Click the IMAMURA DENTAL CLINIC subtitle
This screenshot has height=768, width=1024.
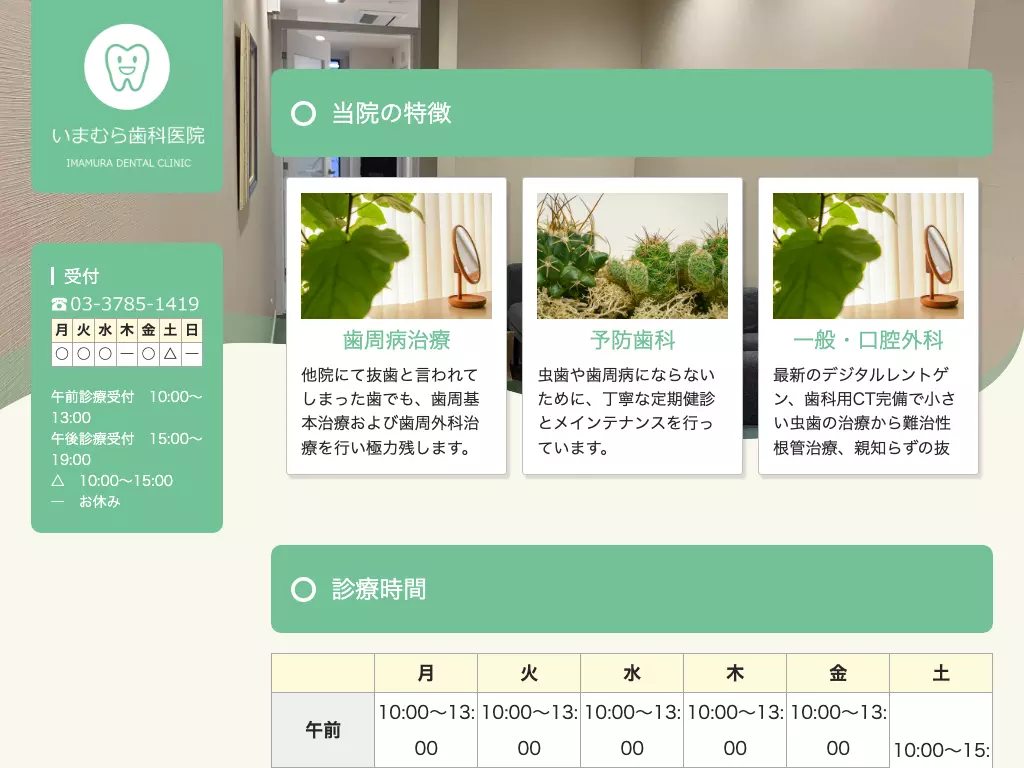[x=128, y=163]
